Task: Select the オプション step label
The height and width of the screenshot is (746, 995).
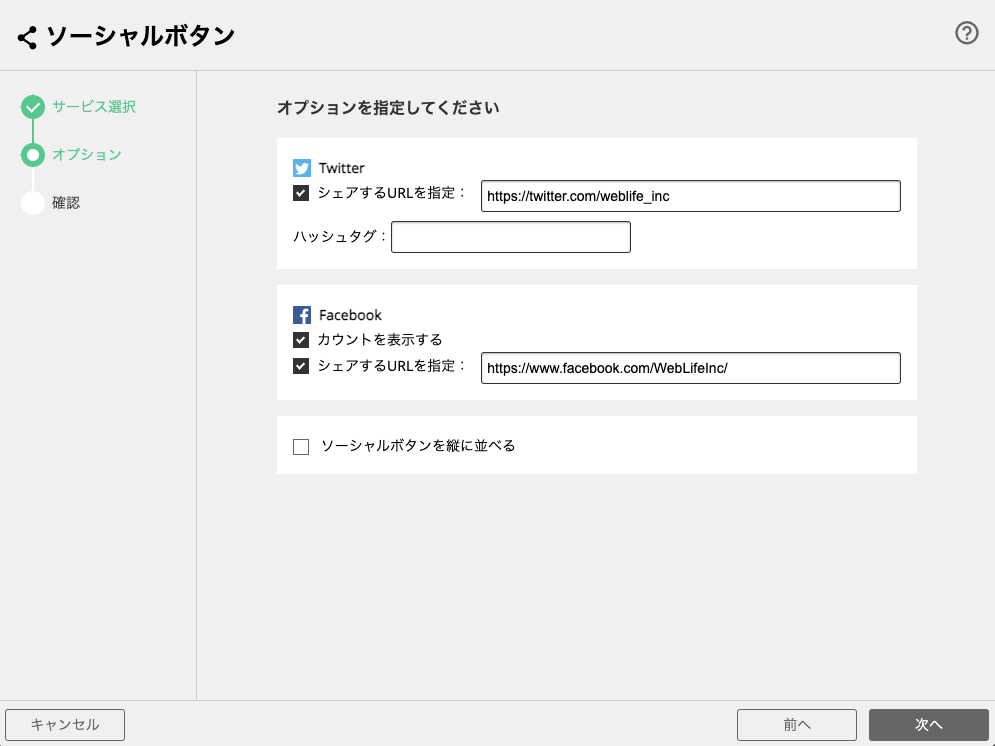Action: point(87,155)
